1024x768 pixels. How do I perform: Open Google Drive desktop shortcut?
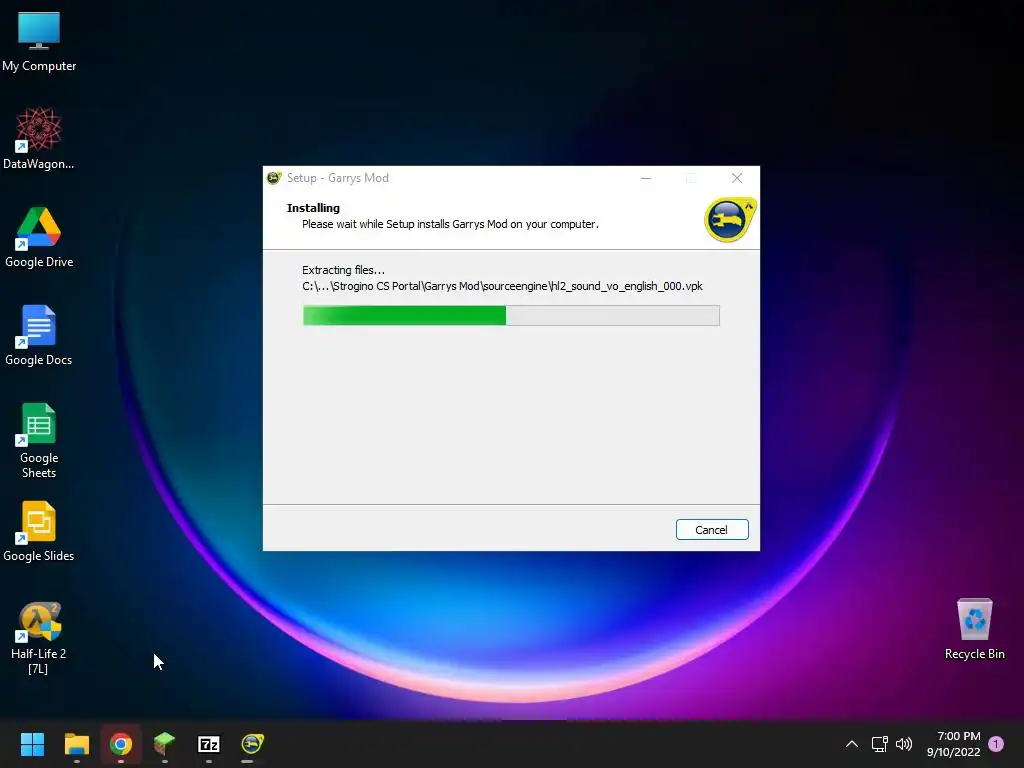[39, 237]
